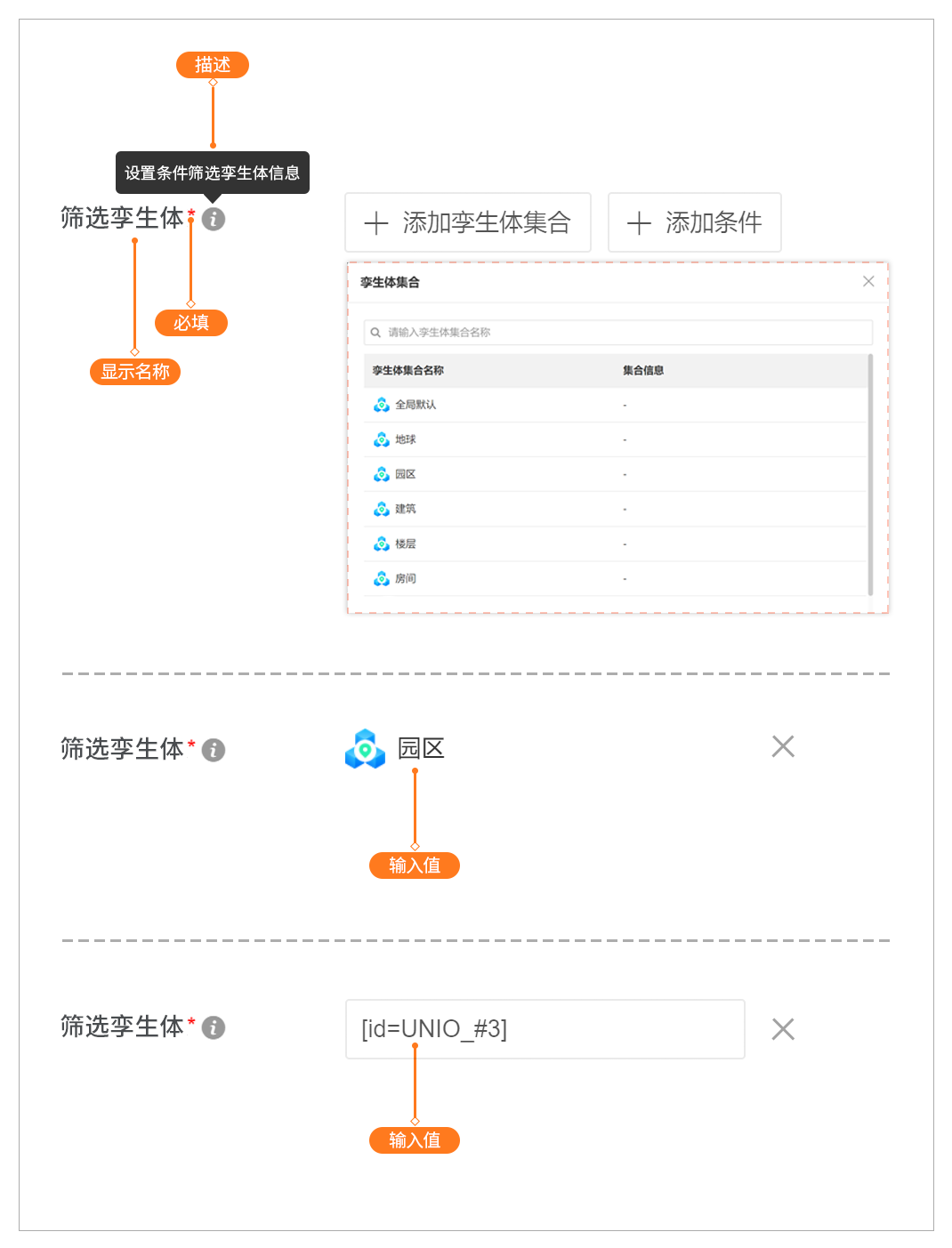Click the large 园区 twin collection icon
Viewport: 952px width, 1248px height.
click(365, 749)
